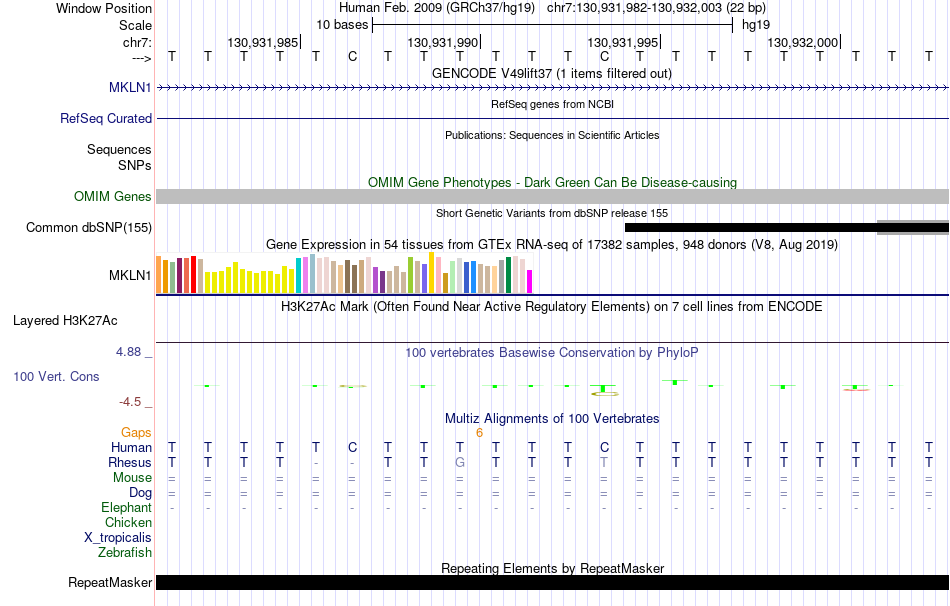Open MKLN1 label of the GENCODE track

[x=130, y=87]
